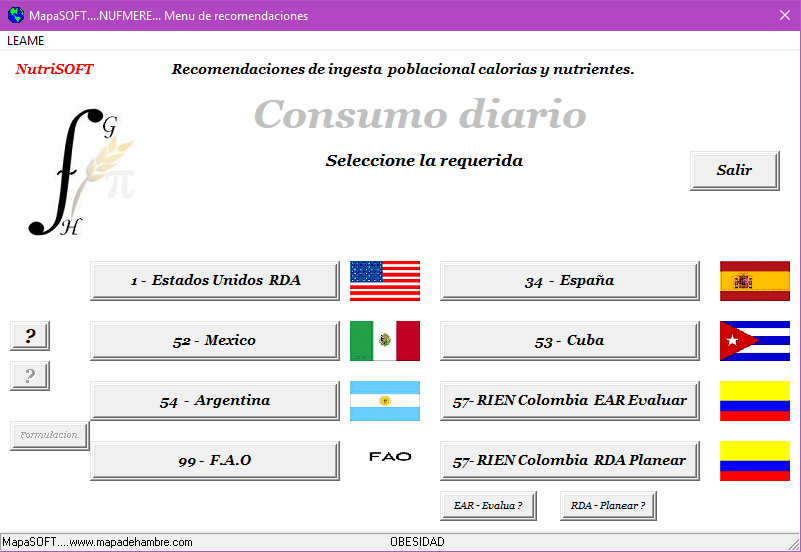Open 57- RIEN Colombia EAR Evaluar
This screenshot has width=801, height=552.
[x=569, y=401]
